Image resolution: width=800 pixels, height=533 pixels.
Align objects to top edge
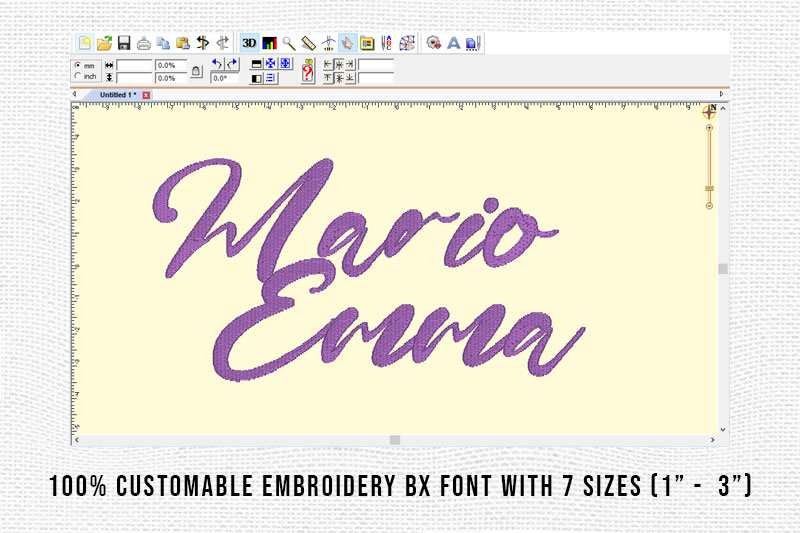(x=328, y=78)
